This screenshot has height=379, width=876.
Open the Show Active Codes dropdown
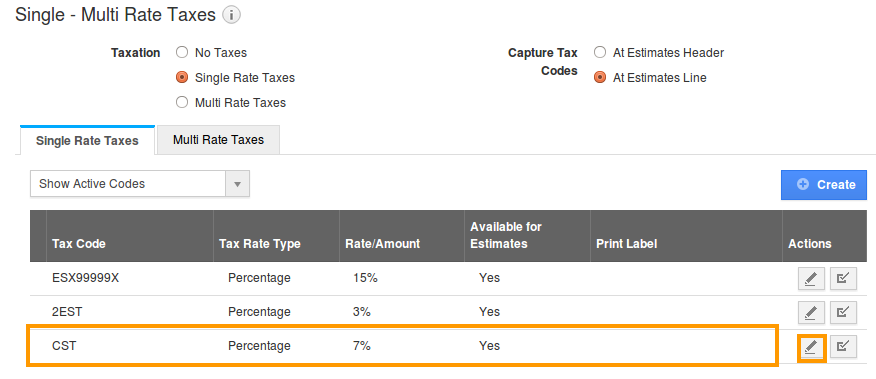coord(140,184)
